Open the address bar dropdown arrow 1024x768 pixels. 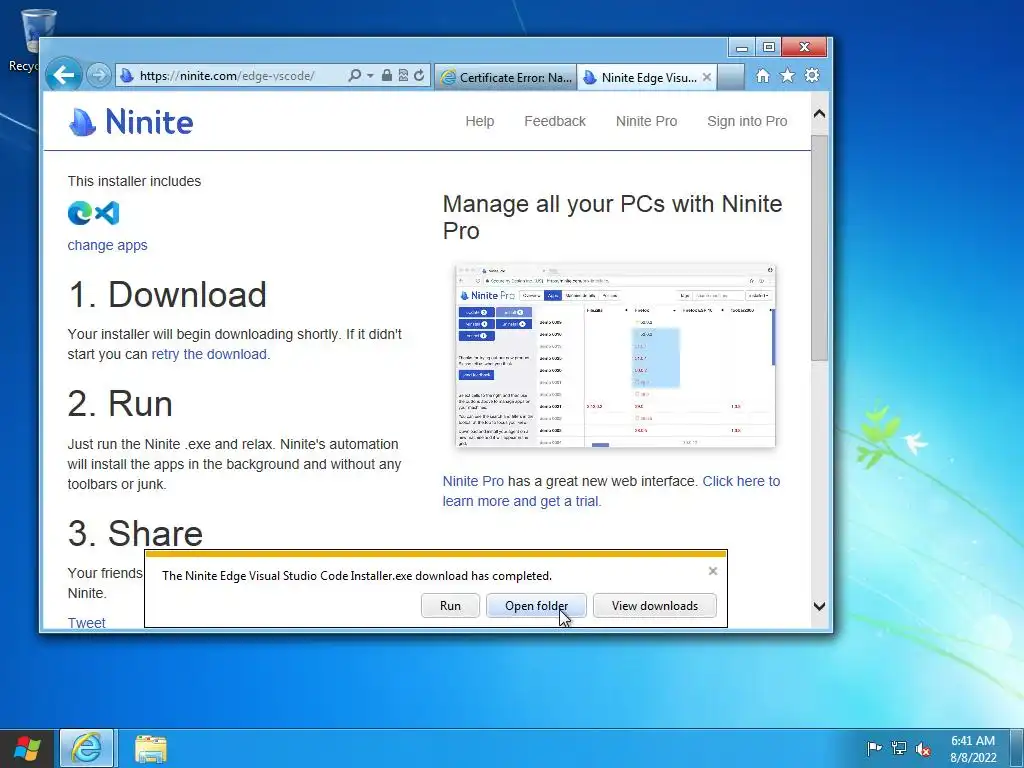tap(370, 76)
